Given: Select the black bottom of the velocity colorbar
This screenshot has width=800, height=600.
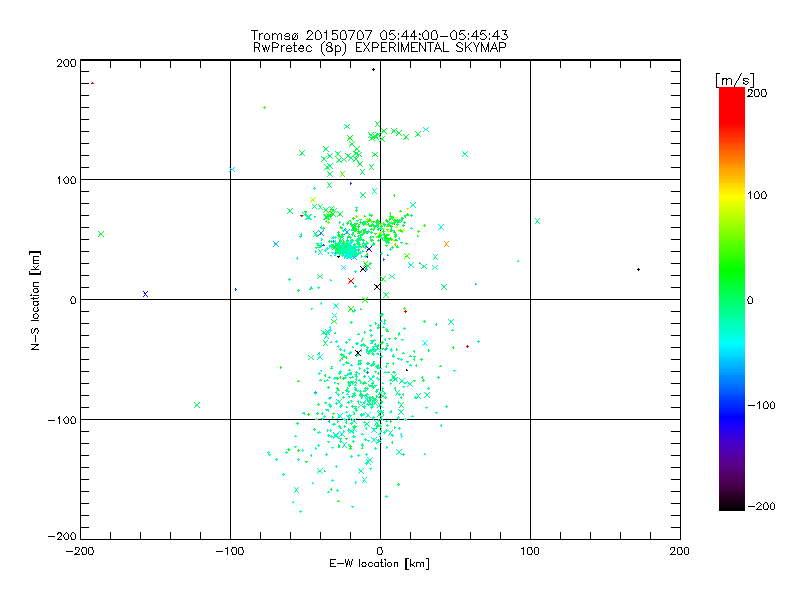Looking at the screenshot, I should click(732, 504).
